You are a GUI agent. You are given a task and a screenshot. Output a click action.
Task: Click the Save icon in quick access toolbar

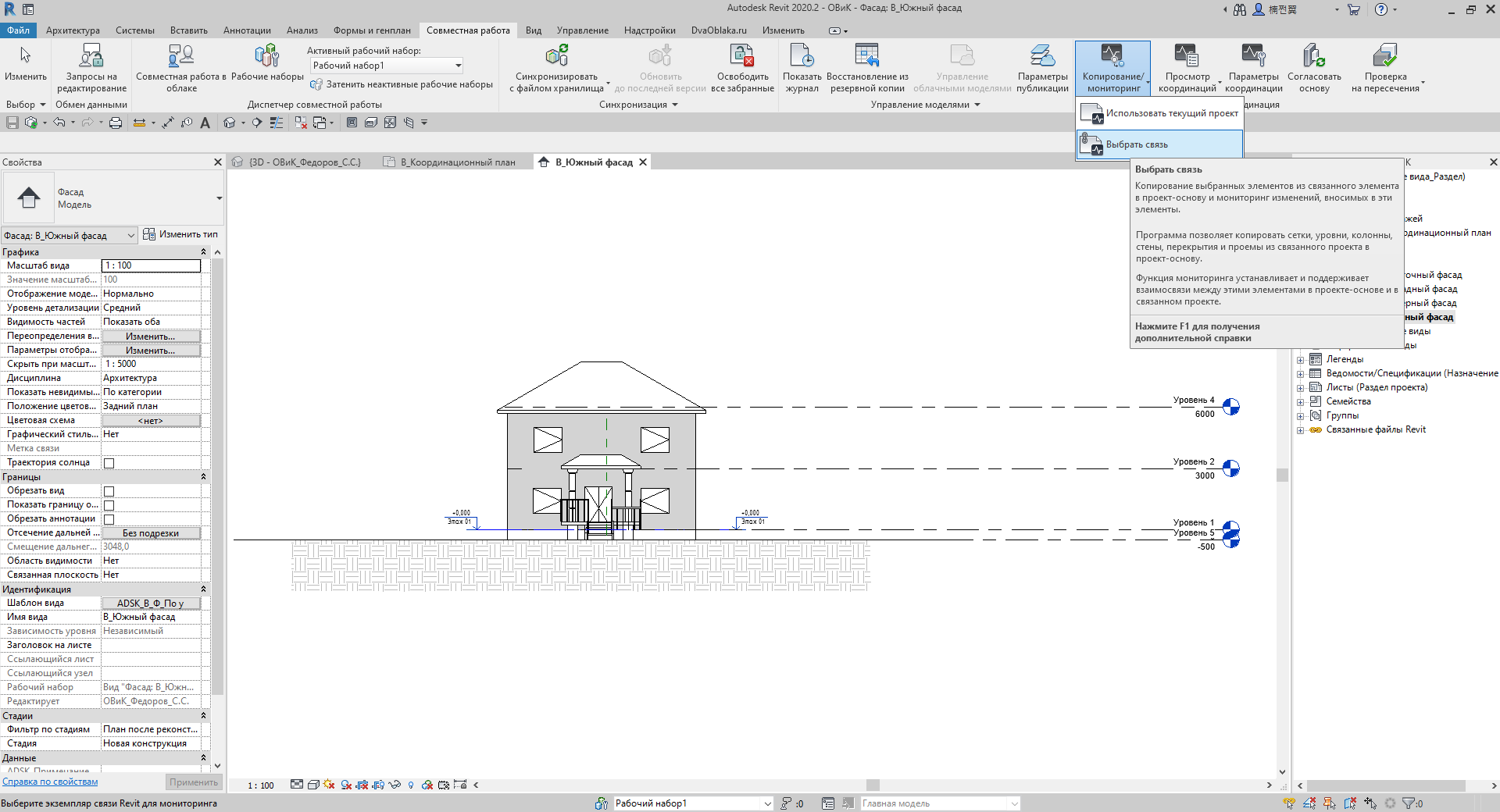tap(12, 123)
